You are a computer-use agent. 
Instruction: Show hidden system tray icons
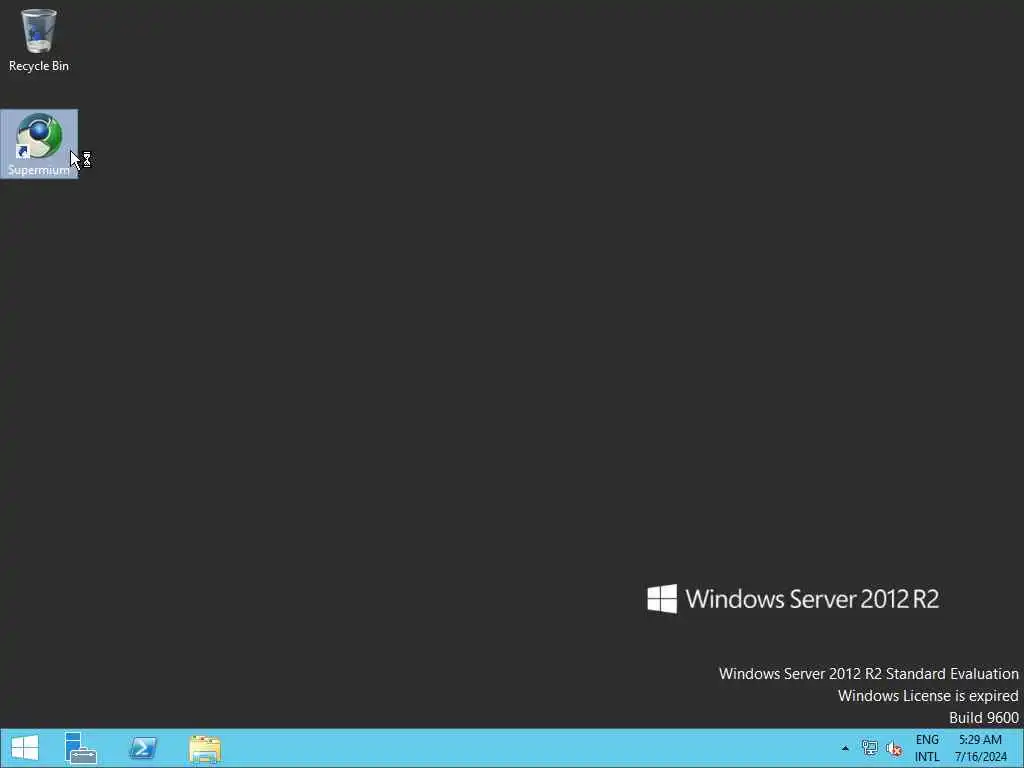[x=845, y=748]
